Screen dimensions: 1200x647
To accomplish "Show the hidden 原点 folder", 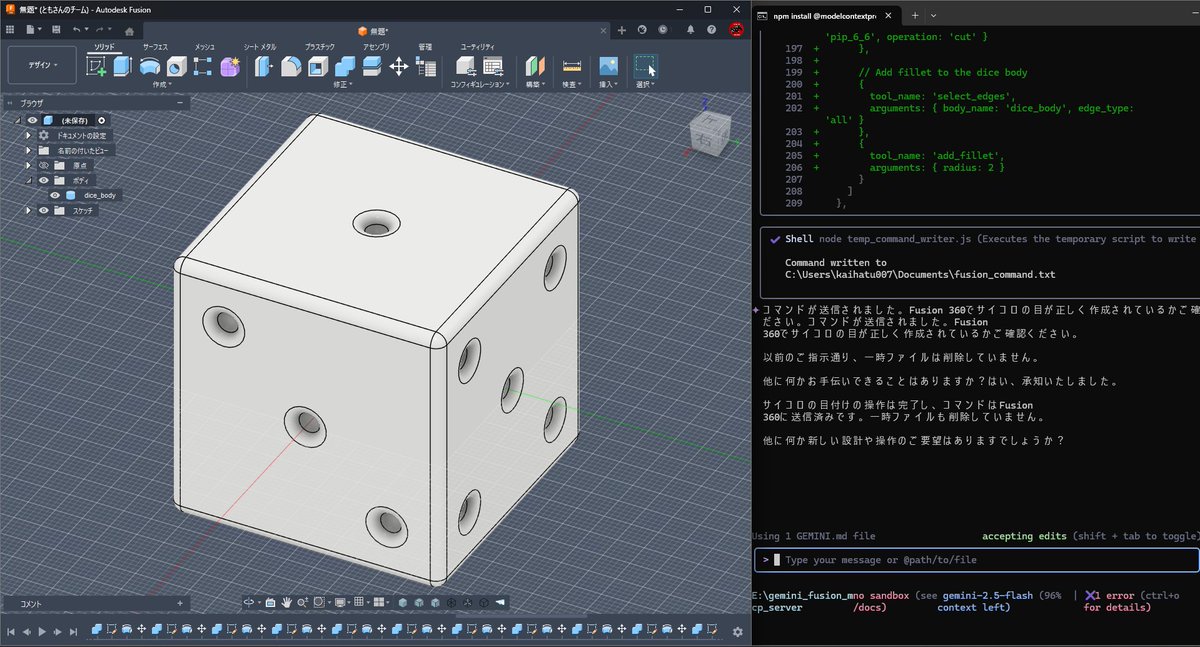I will click(x=44, y=165).
